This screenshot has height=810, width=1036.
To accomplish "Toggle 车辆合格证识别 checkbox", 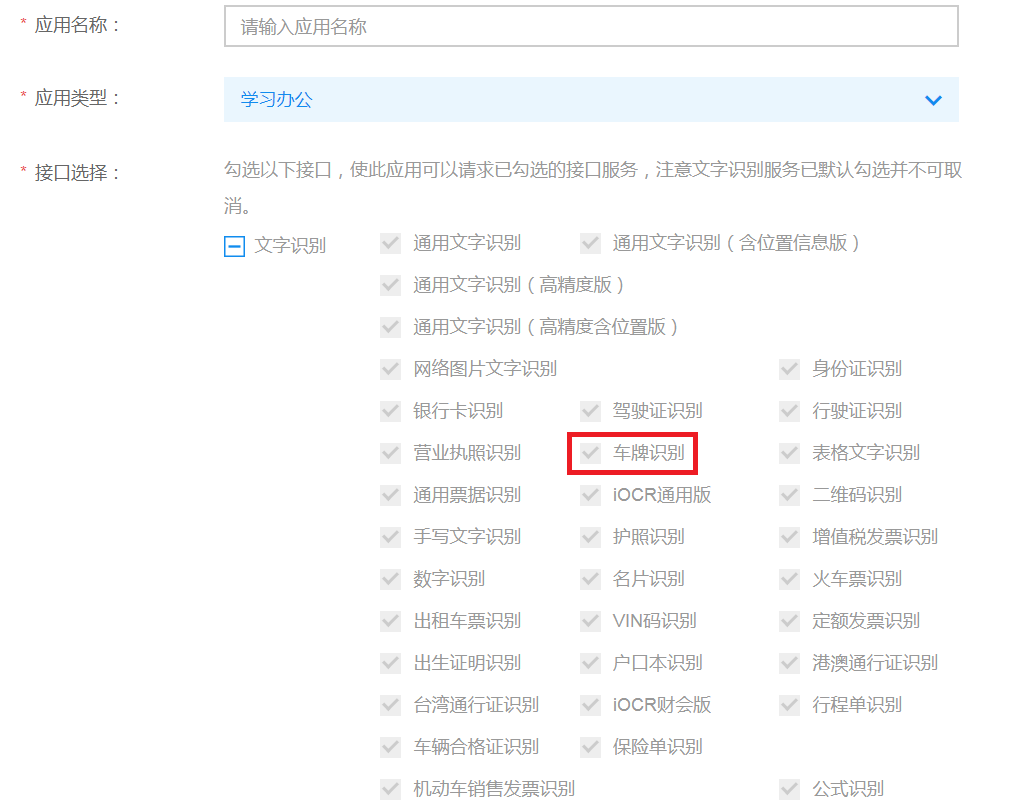I will tap(390, 747).
